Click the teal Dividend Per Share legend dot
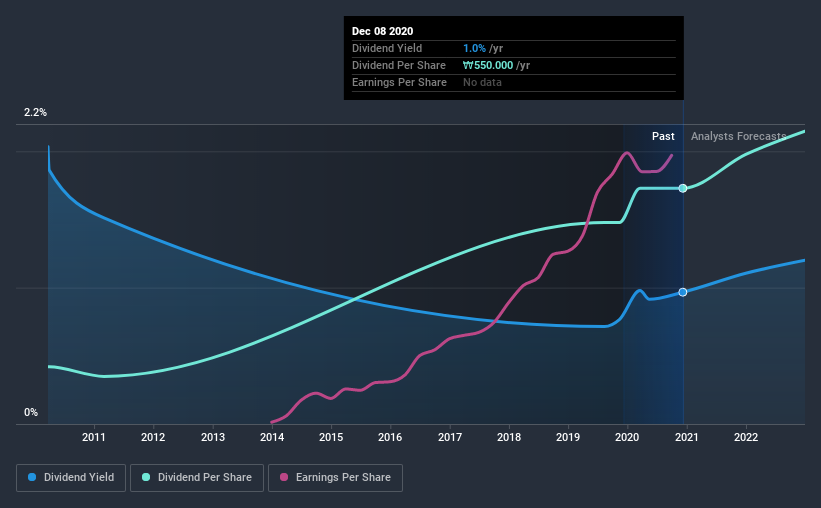Viewport: 821px width, 508px height. [x=146, y=477]
